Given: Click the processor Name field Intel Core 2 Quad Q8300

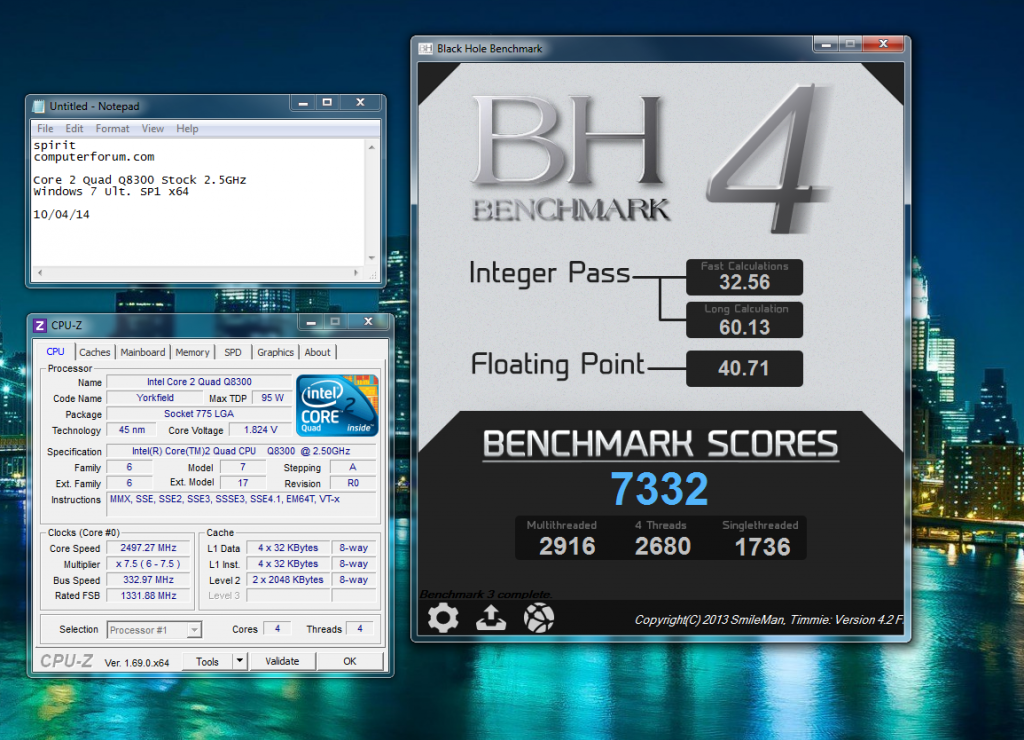Looking at the screenshot, I should click(x=199, y=381).
